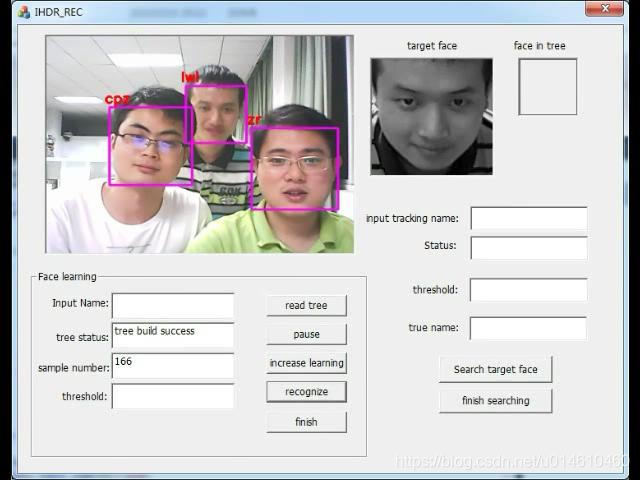Click the sample number field showing 166

pyautogui.click(x=173, y=366)
